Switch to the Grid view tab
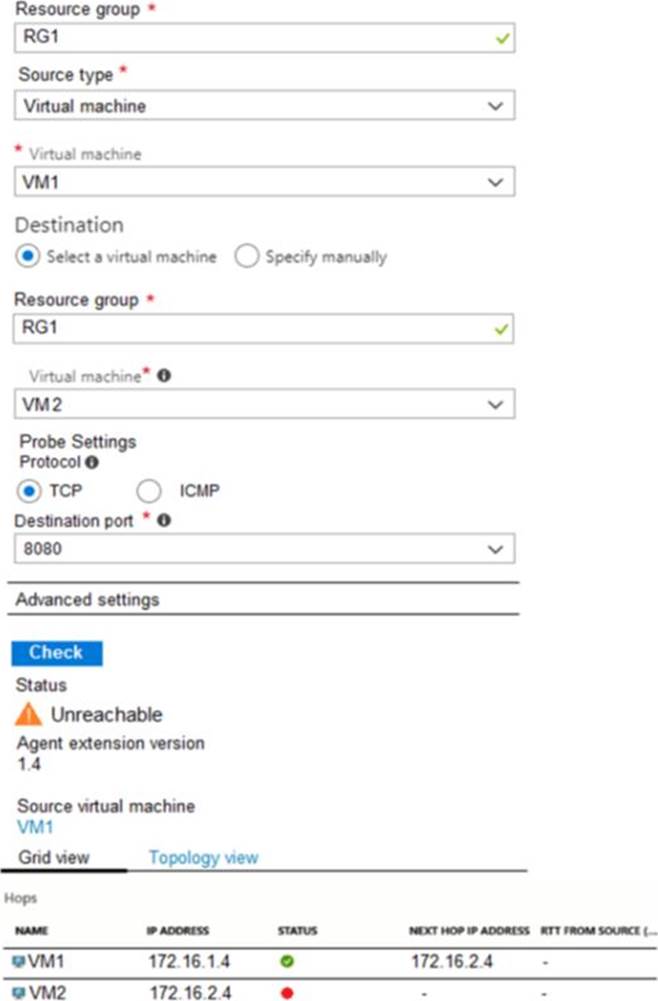The height and width of the screenshot is (1001, 658). (x=54, y=857)
